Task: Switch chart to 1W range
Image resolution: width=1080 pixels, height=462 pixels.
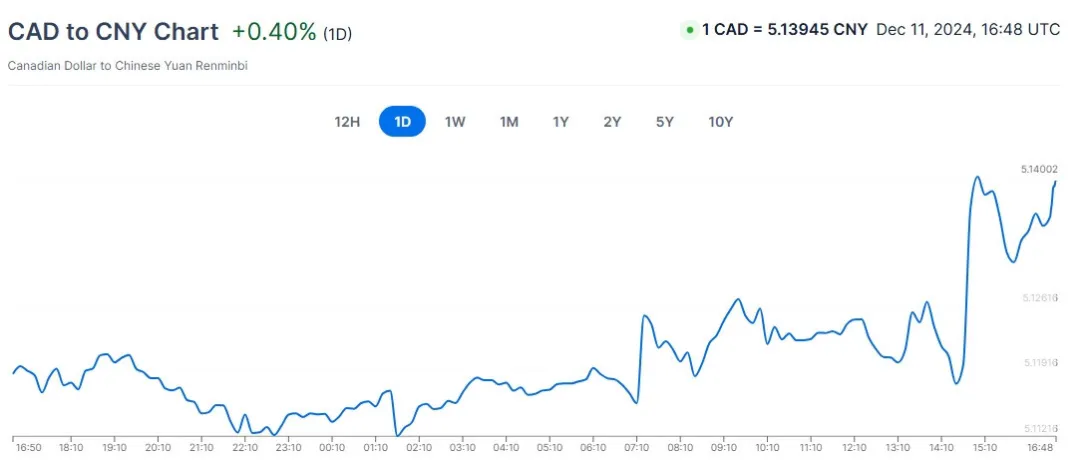Action: pyautogui.click(x=455, y=123)
